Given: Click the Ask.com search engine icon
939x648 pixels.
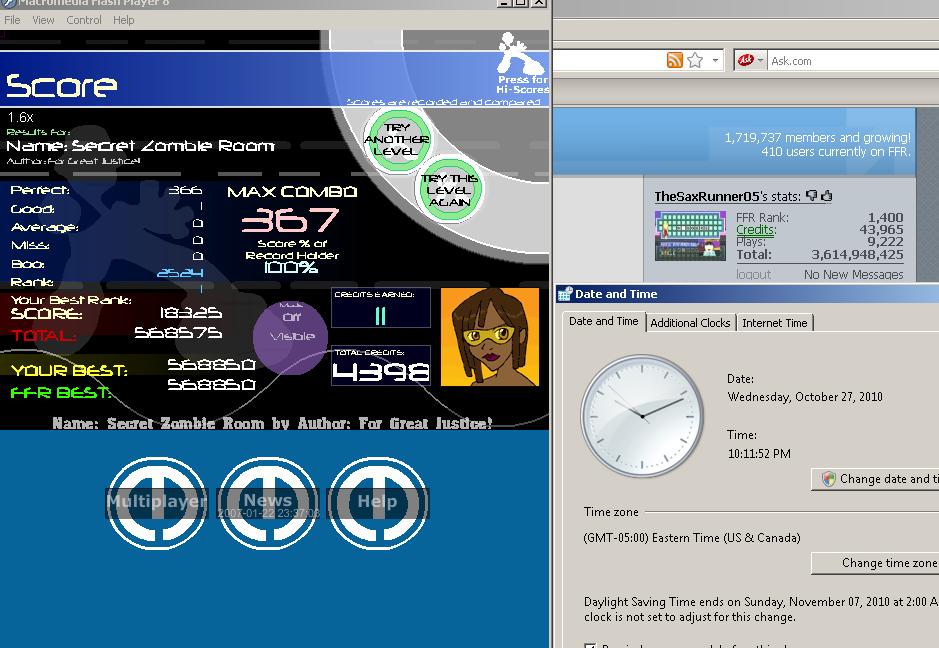Looking at the screenshot, I should (746, 60).
